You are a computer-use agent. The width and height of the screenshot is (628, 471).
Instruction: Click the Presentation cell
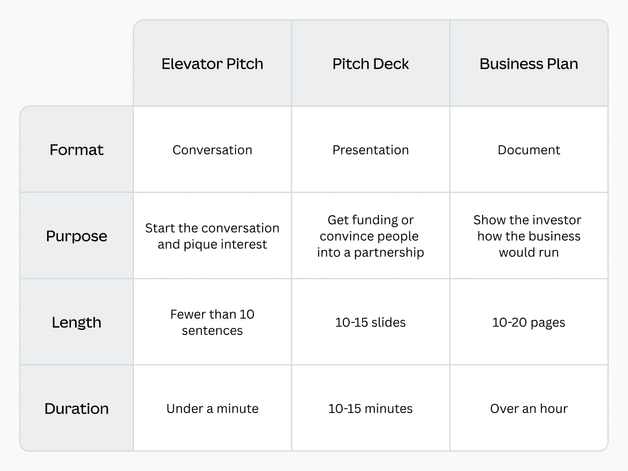coord(370,150)
